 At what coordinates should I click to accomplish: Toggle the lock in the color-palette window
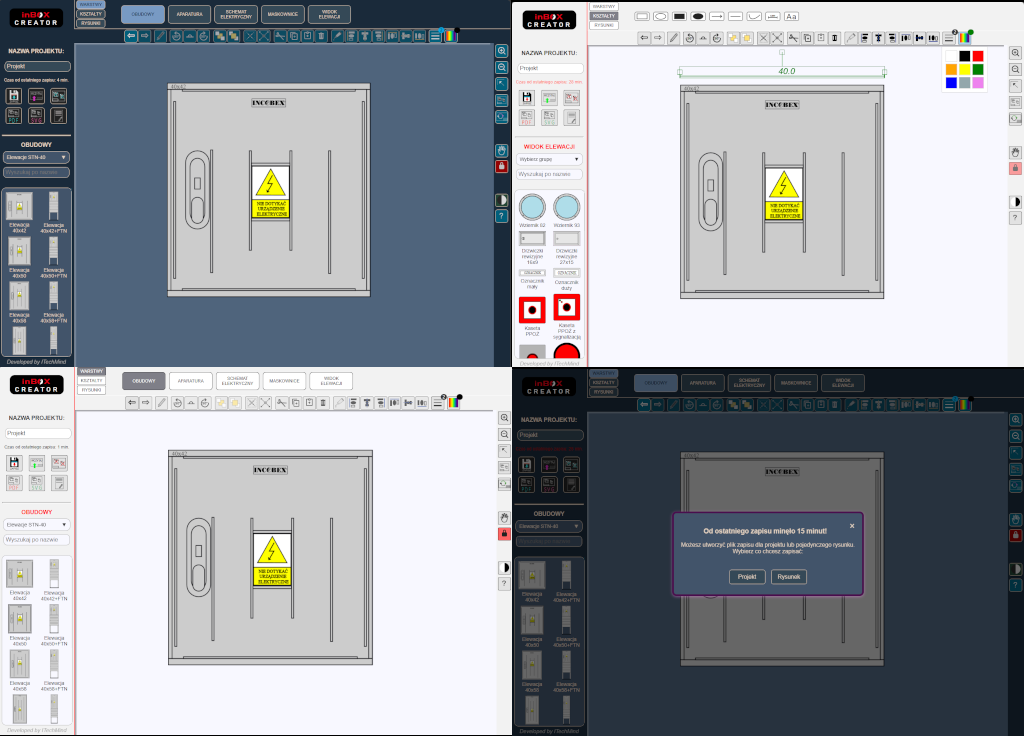[x=1015, y=168]
